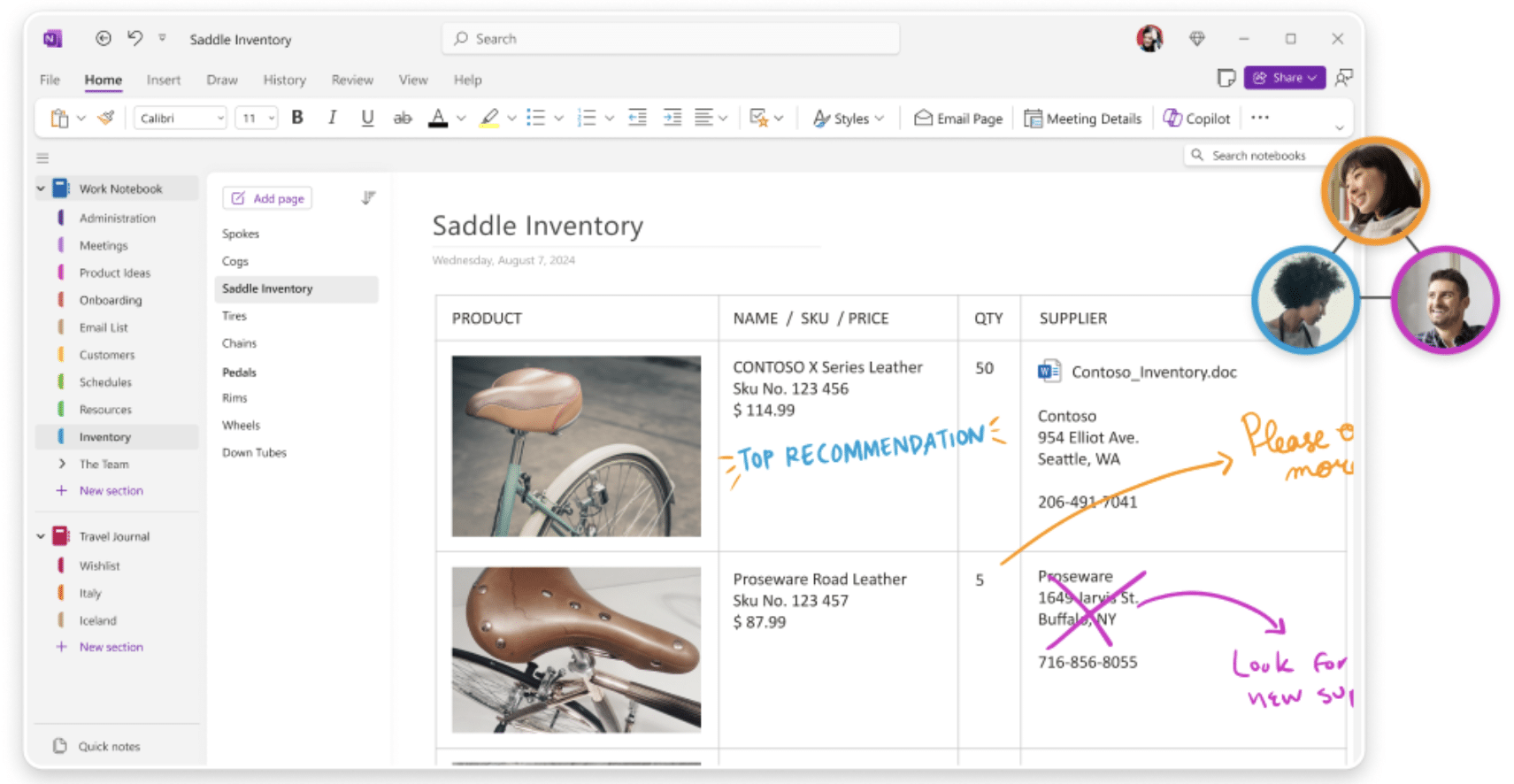Open the File menu
1514x784 pixels.
pyautogui.click(x=50, y=80)
